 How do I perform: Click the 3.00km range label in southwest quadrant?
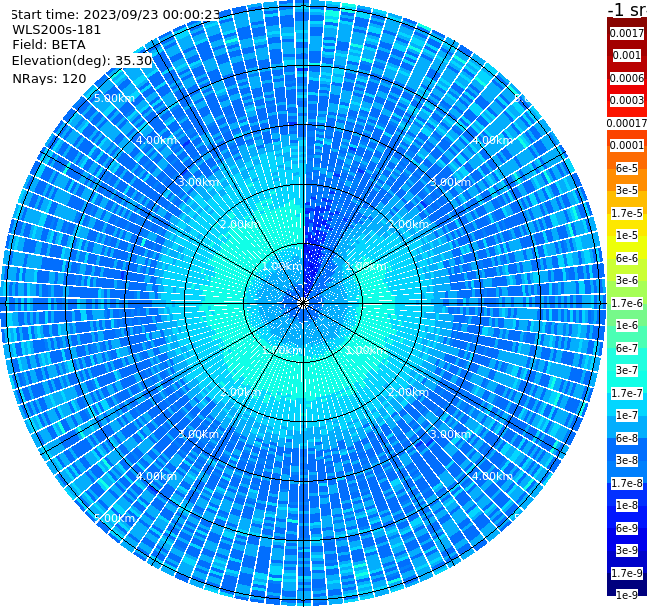198,434
